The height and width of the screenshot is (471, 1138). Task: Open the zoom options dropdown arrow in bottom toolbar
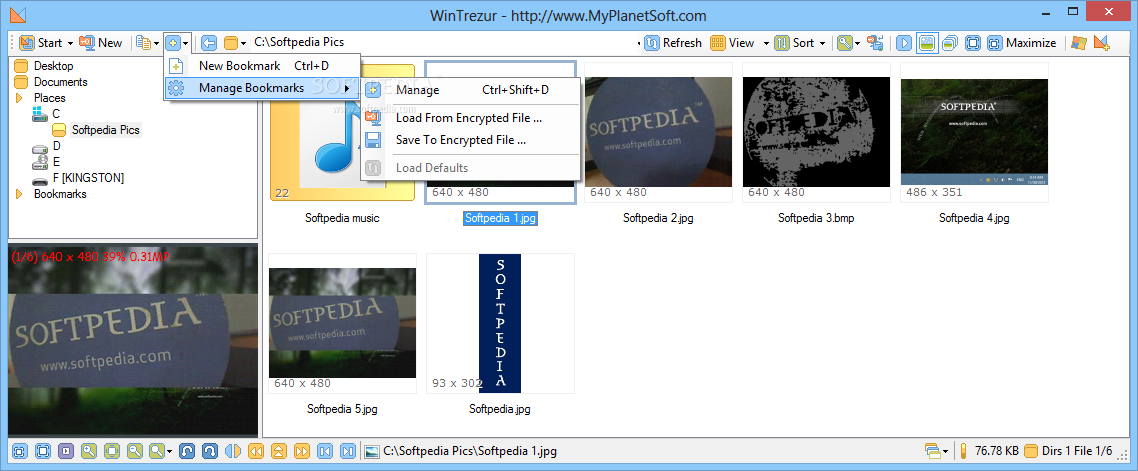169,451
